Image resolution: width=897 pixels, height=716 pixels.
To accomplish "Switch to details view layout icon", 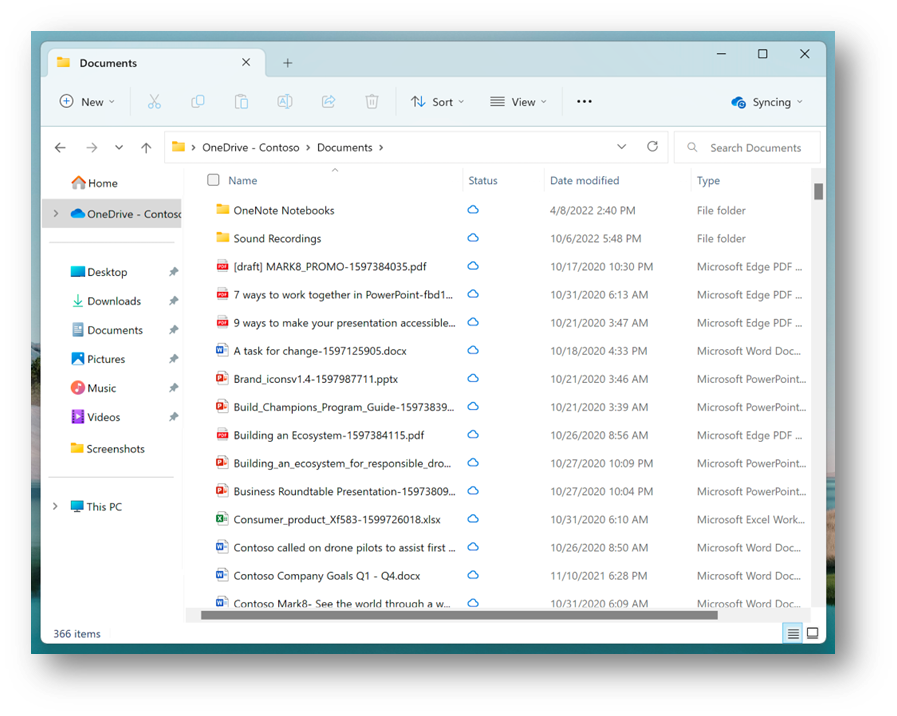I will pyautogui.click(x=793, y=633).
